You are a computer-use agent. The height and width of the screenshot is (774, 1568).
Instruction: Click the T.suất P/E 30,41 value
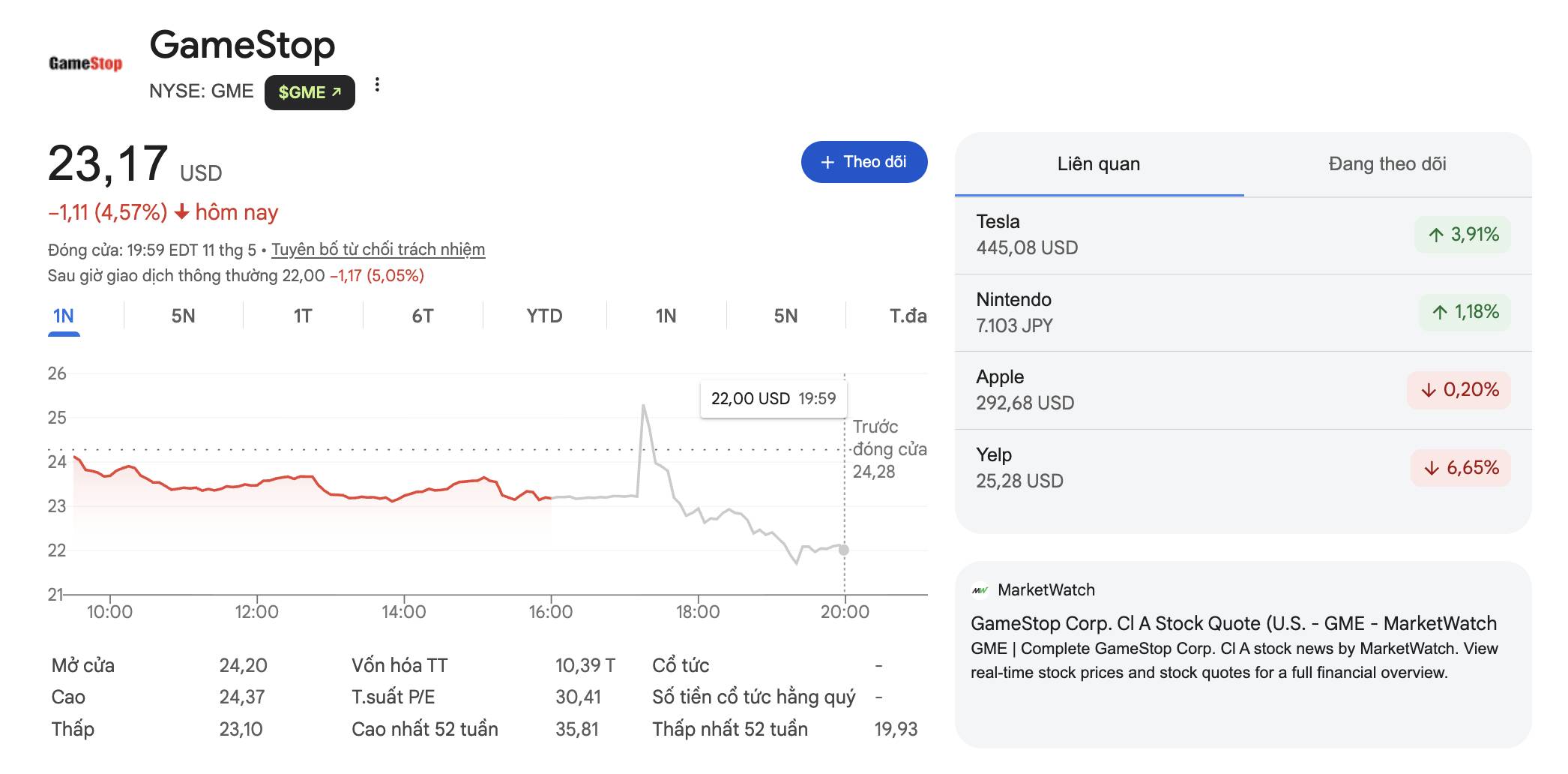[578, 697]
